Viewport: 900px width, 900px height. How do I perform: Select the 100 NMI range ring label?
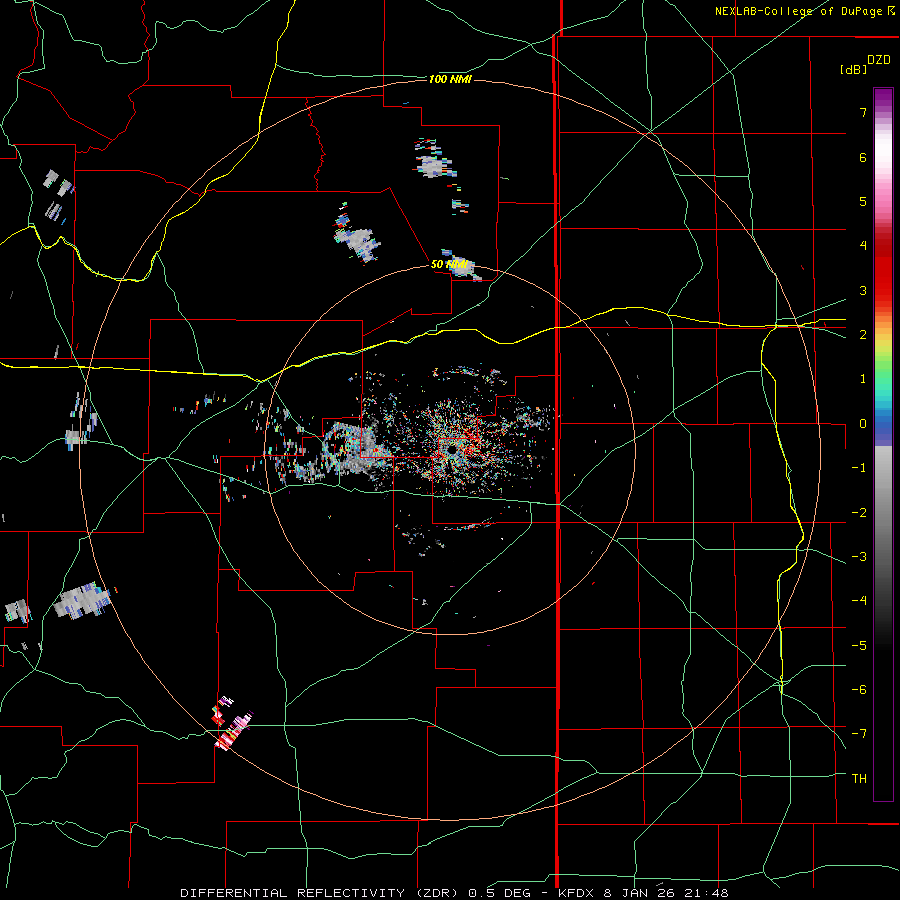pos(450,79)
